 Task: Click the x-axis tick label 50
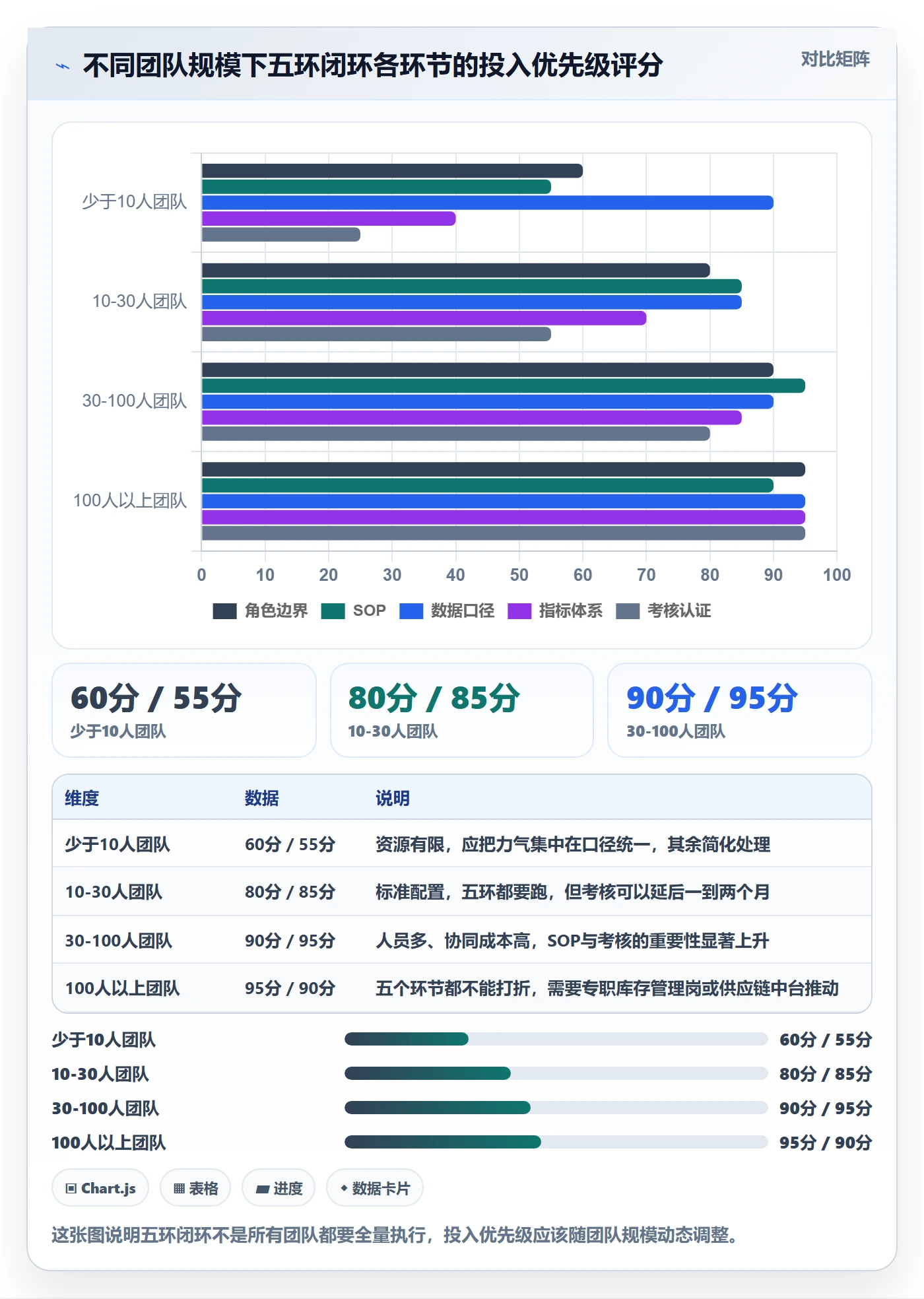[519, 575]
